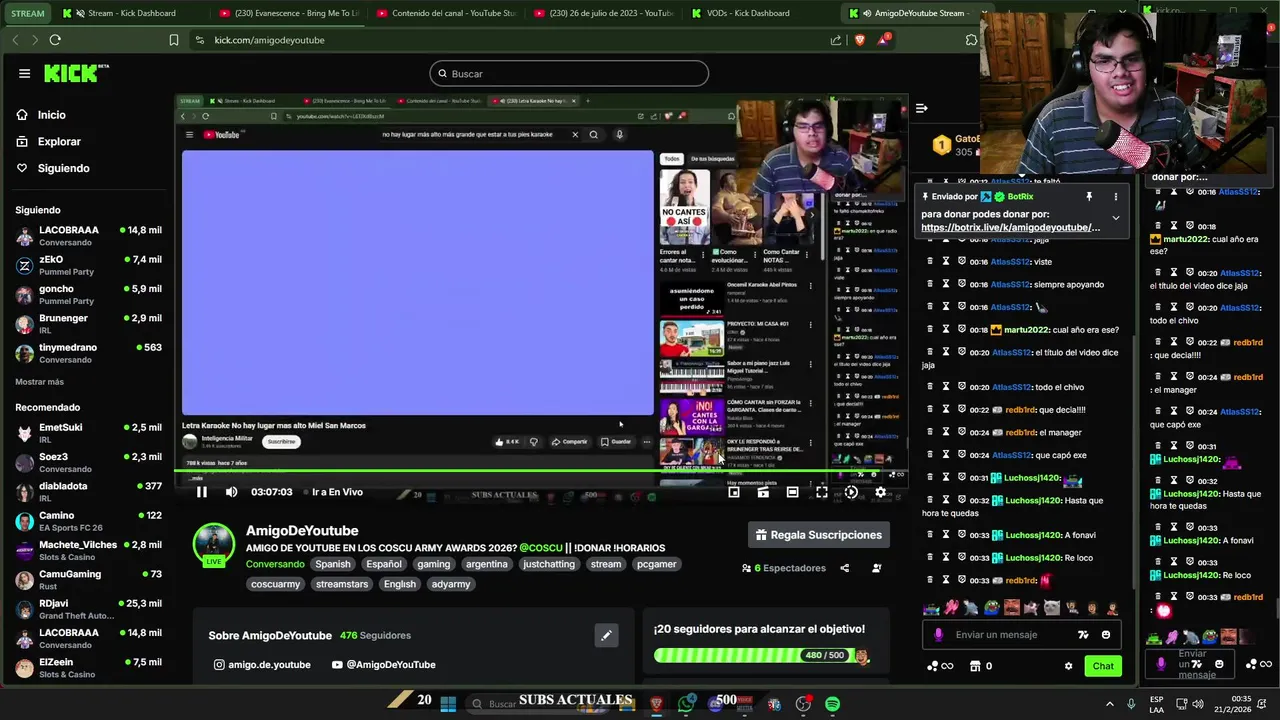Open the goncho followed channel
Viewport: 1280px width, 720px height.
tap(88, 295)
